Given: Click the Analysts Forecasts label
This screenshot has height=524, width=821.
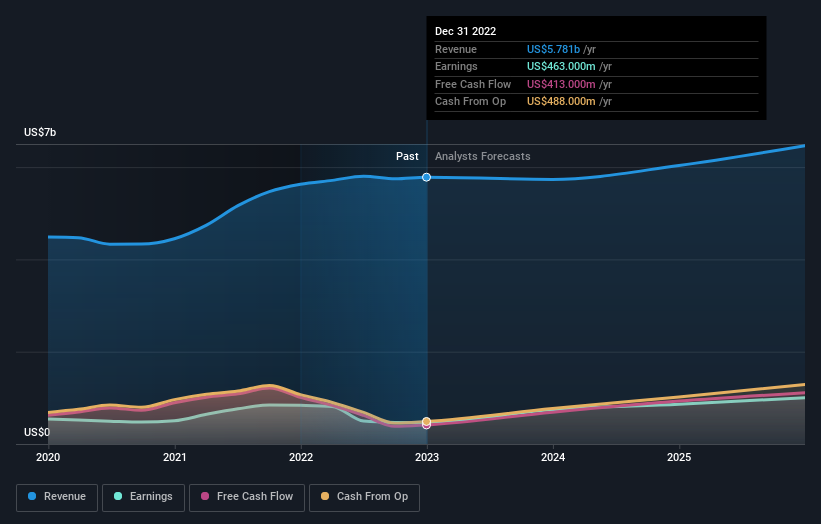Looking at the screenshot, I should point(482,157).
